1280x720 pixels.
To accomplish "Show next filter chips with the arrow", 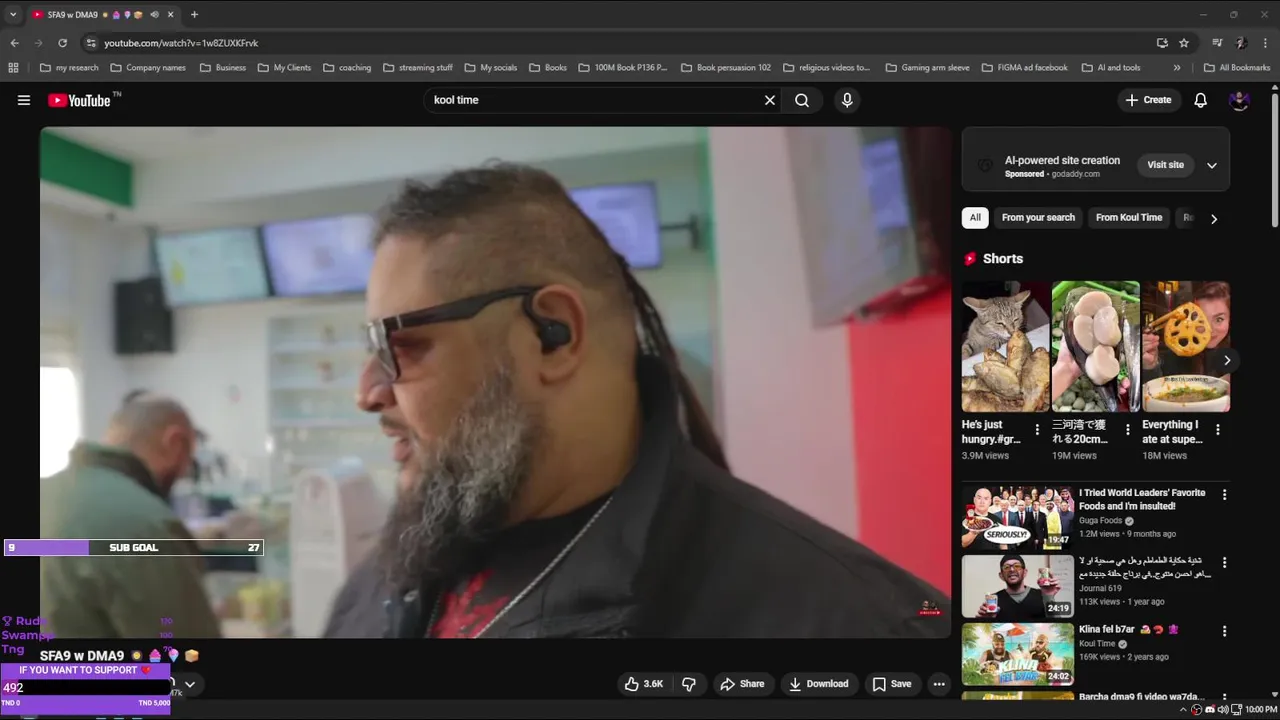I will [x=1214, y=219].
